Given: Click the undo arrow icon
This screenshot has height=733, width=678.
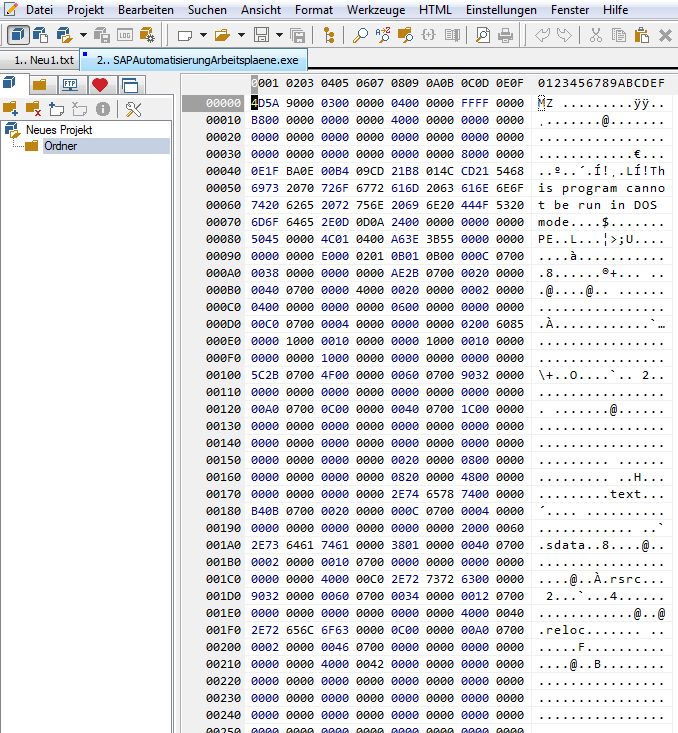Looking at the screenshot, I should pos(542,35).
